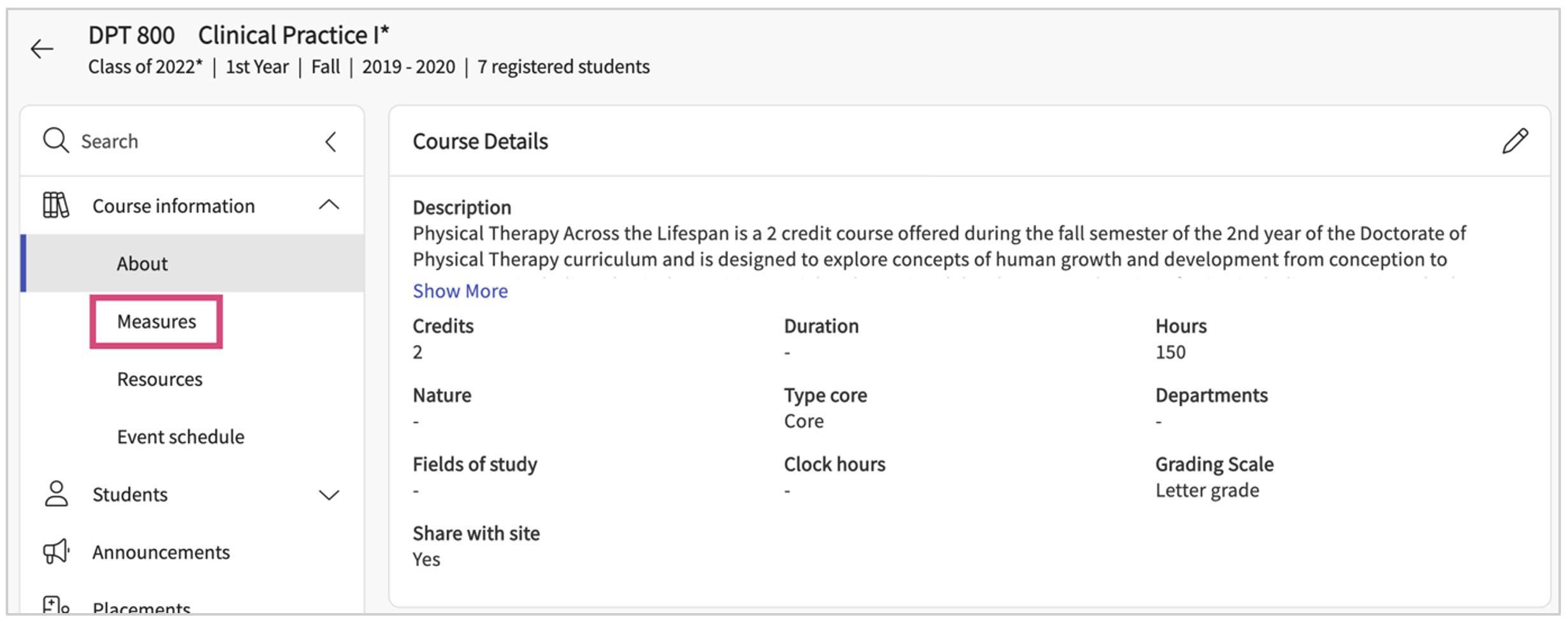Click the Course information books icon
Screen dimensions: 1568x622
56,205
